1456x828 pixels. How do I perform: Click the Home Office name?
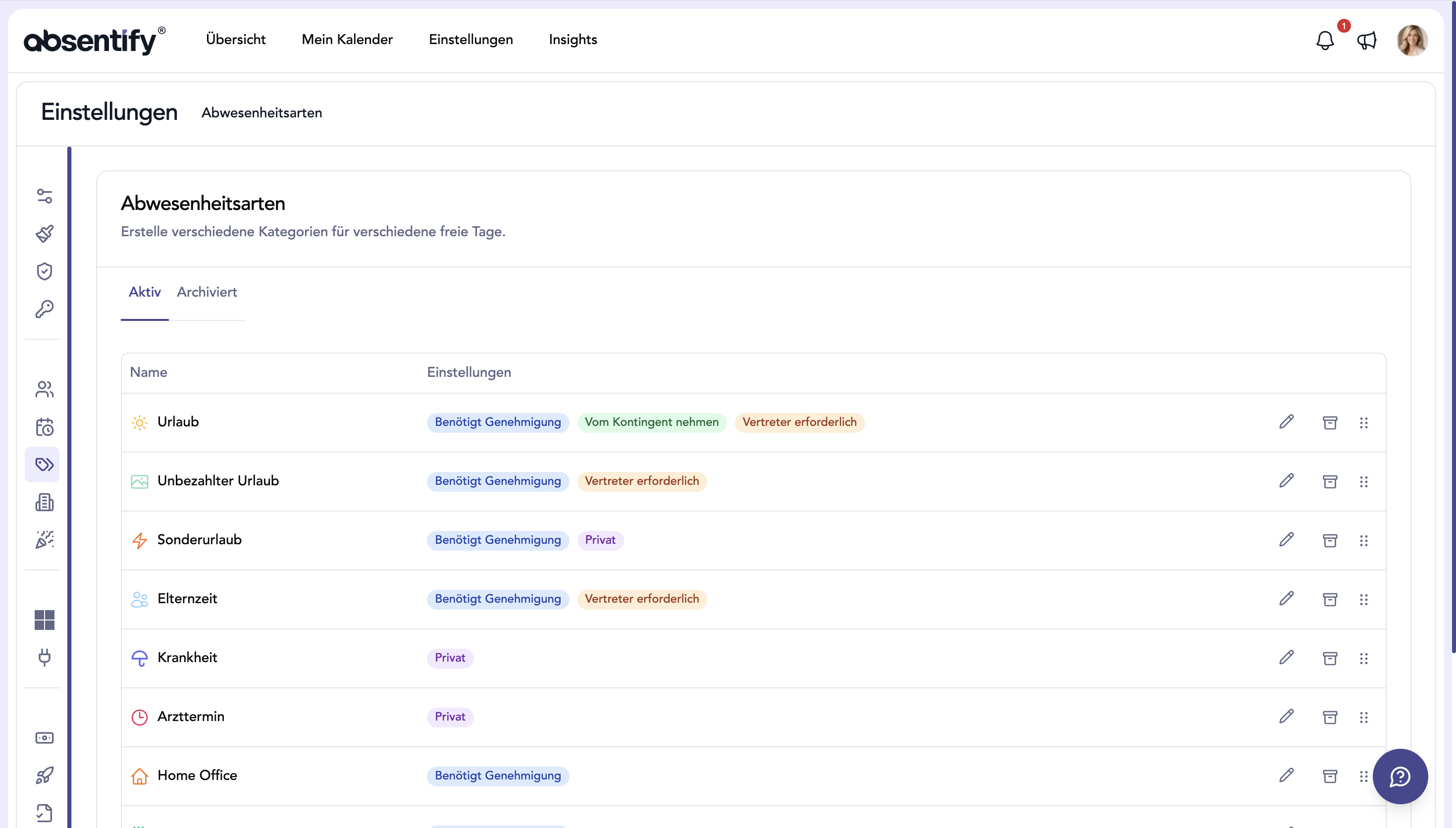click(197, 776)
